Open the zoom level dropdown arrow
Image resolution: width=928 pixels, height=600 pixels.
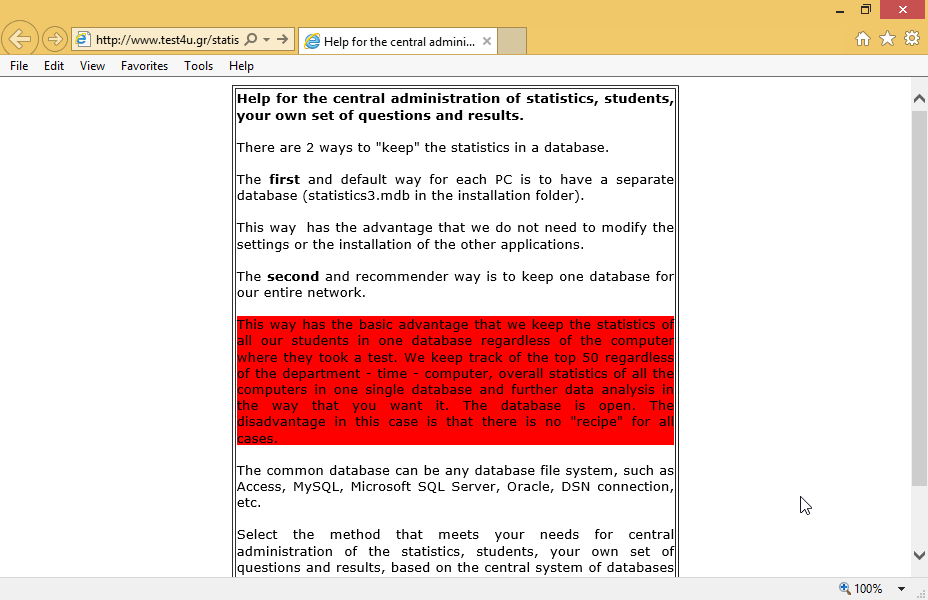[x=901, y=589]
